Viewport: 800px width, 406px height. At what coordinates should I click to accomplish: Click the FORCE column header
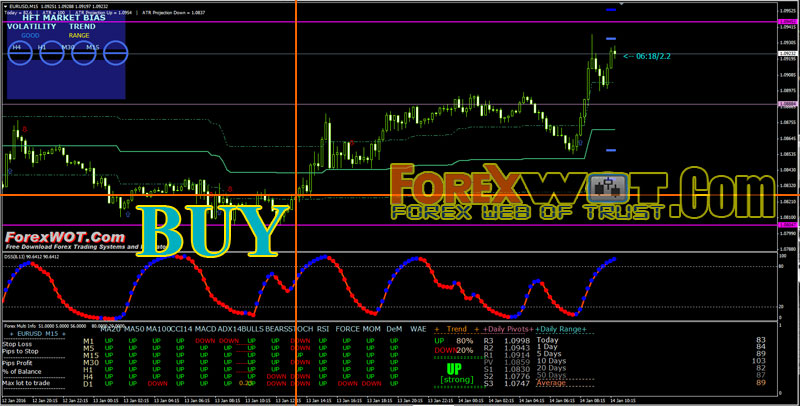(347, 329)
